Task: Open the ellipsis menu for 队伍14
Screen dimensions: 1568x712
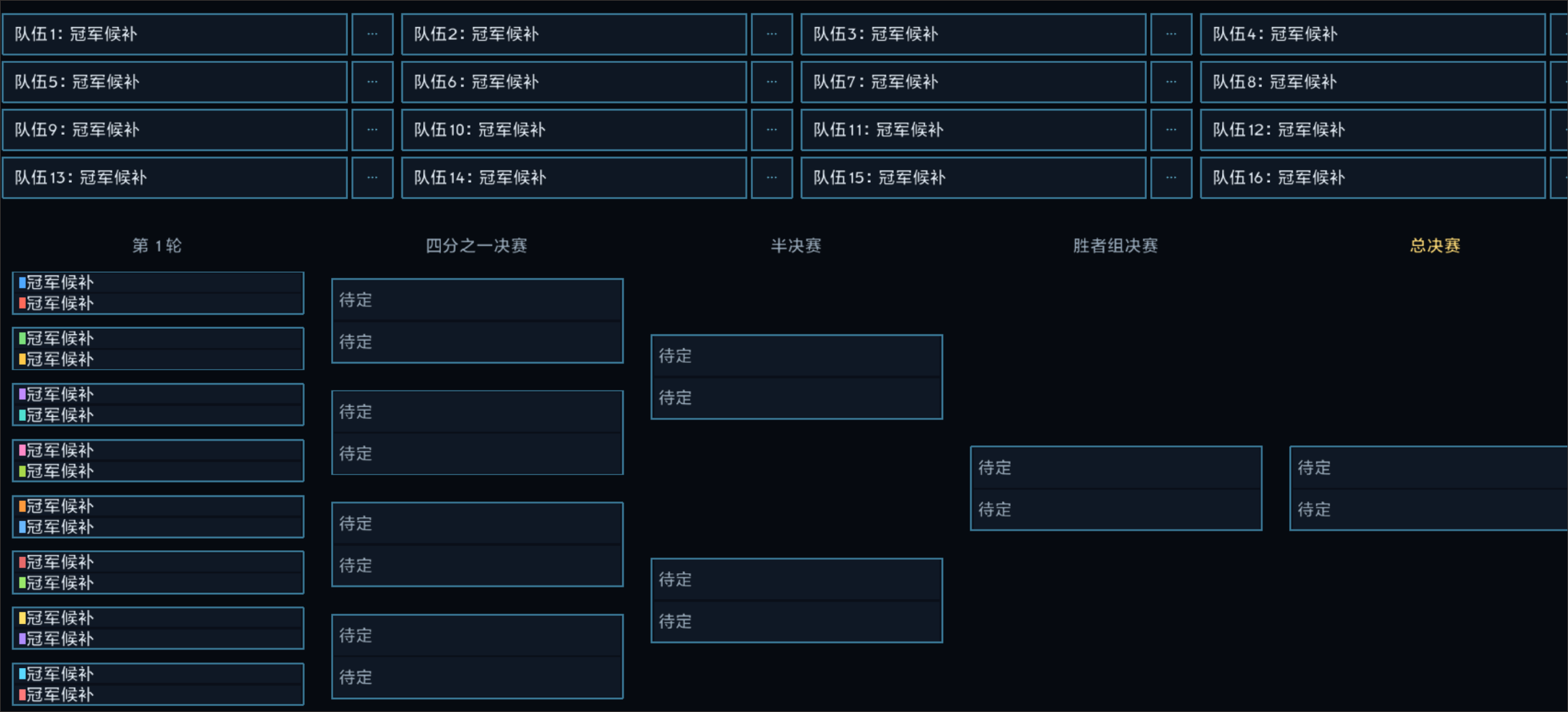Action: [x=772, y=178]
